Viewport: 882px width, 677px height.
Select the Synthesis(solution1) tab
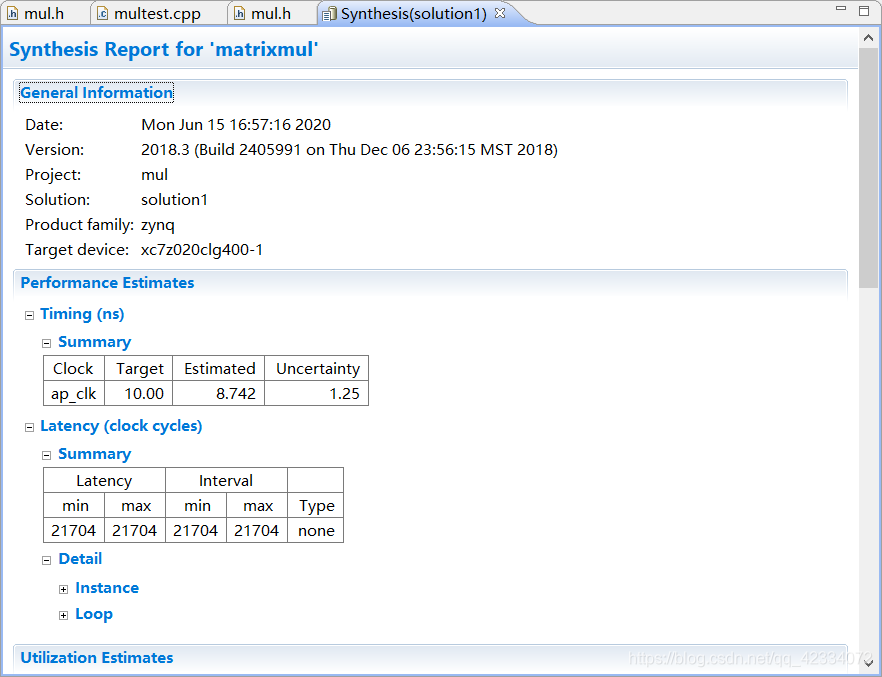coord(413,13)
